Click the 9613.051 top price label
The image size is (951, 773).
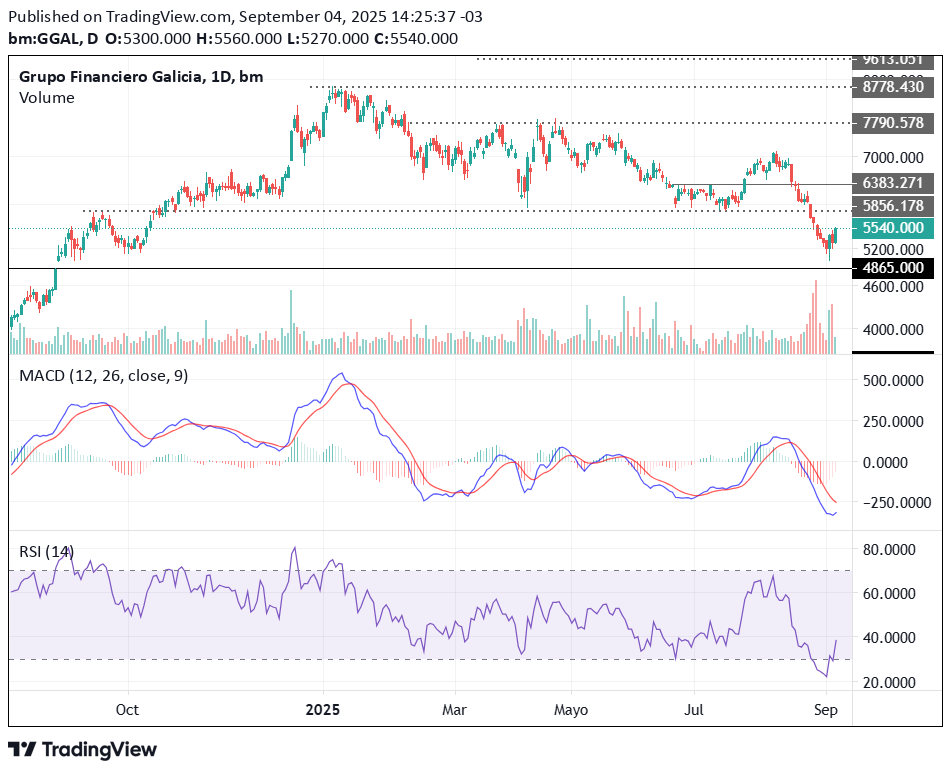893,59
